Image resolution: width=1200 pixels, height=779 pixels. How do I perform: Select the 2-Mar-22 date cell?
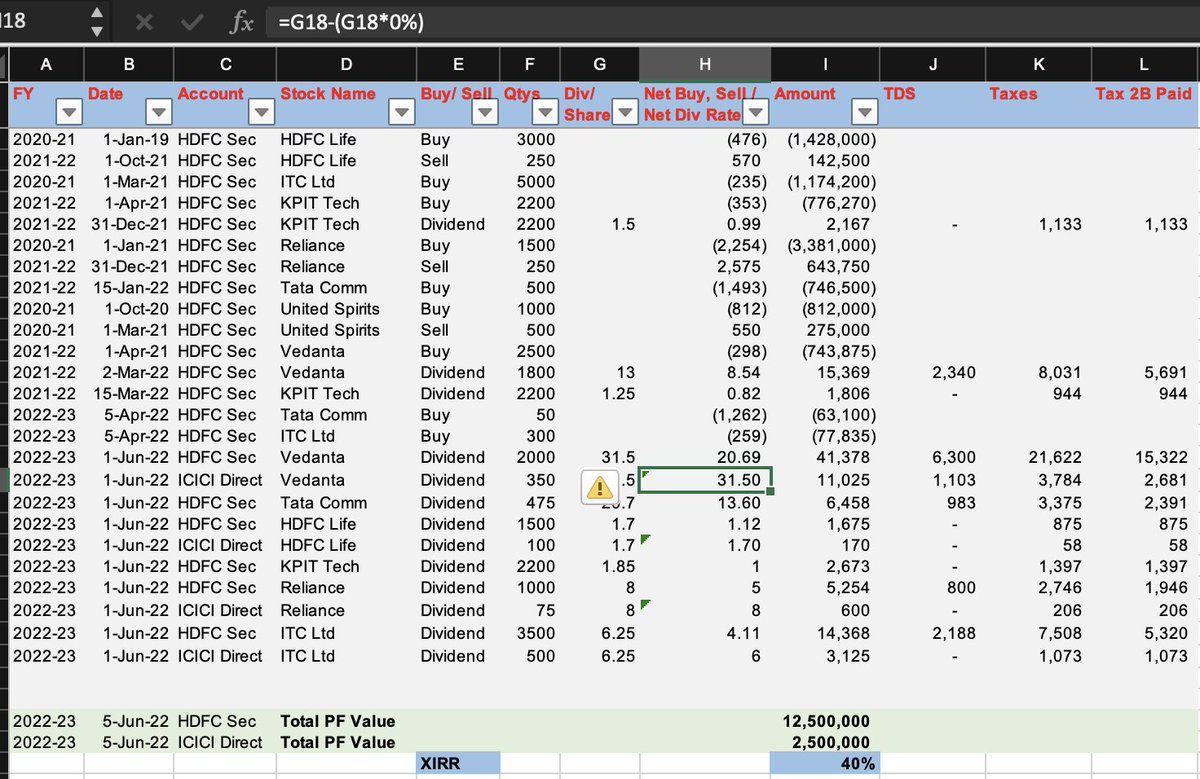coord(129,372)
